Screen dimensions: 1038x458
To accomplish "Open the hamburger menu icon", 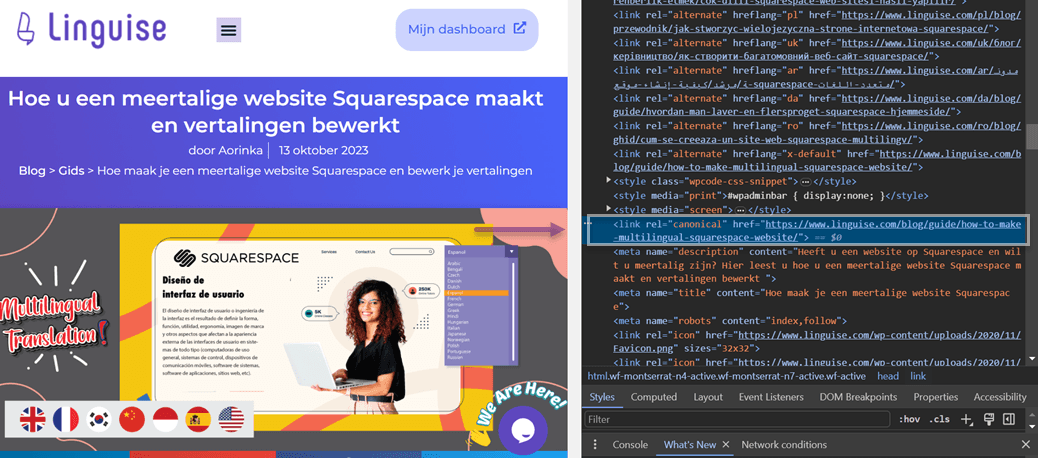I will [x=228, y=30].
